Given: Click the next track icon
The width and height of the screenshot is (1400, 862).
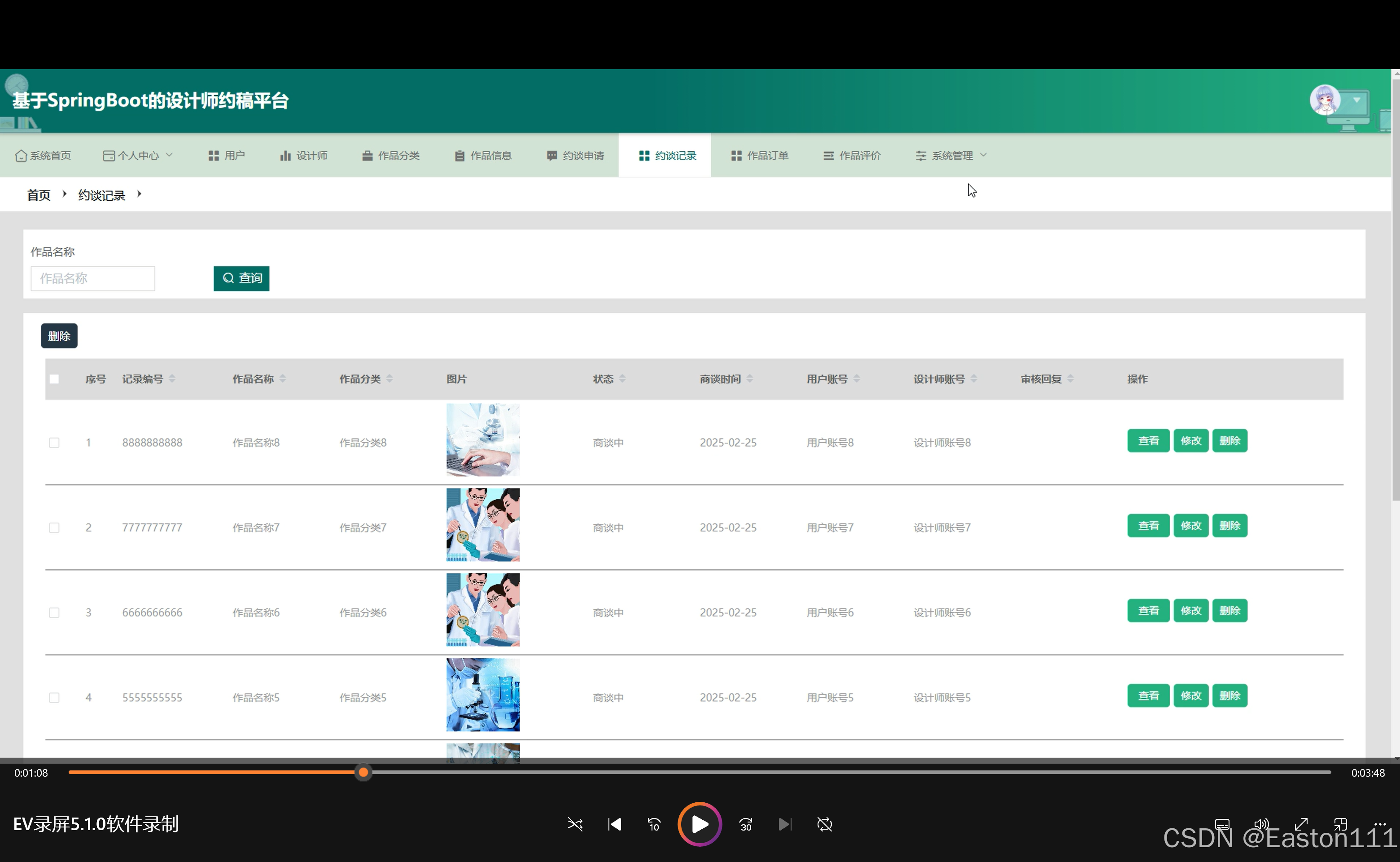Looking at the screenshot, I should 785,824.
